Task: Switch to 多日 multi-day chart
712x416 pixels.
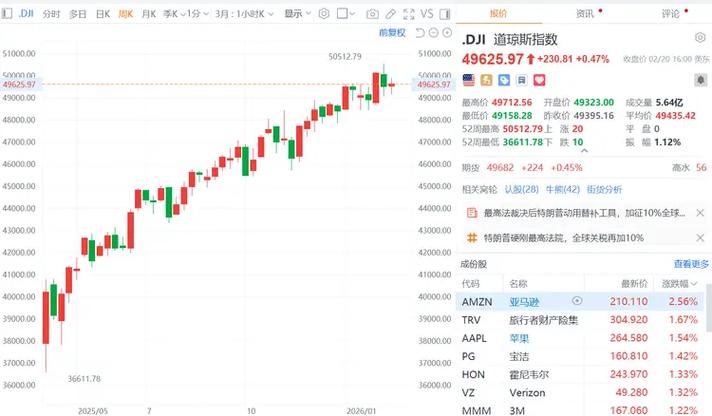Action: (x=78, y=14)
